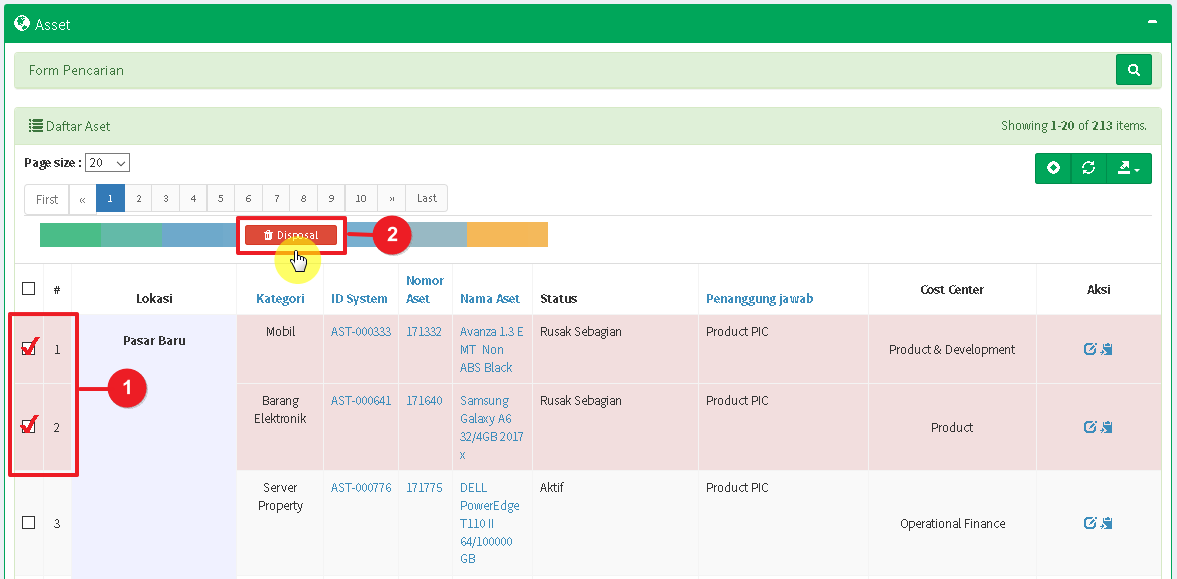Click the add asset plus icon
Screen dimensions: 1177x579
[x=1053, y=168]
